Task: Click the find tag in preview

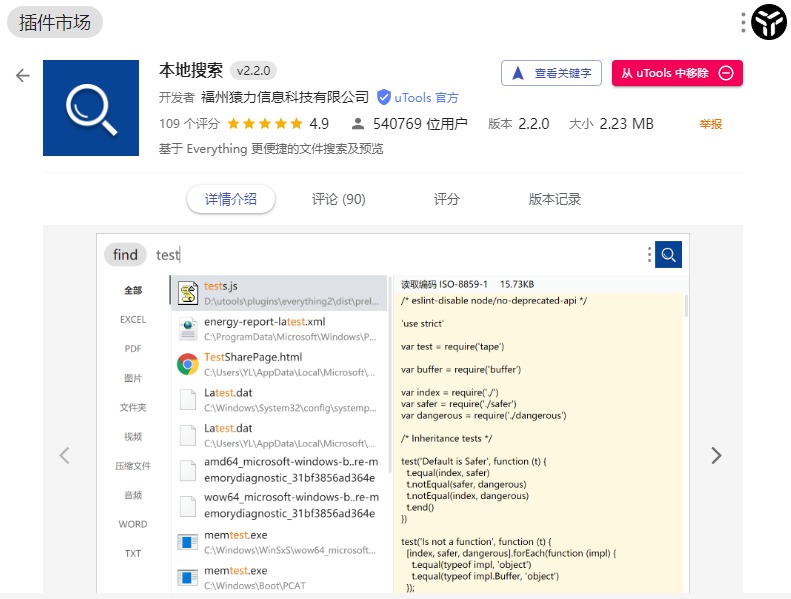Action: (x=125, y=255)
